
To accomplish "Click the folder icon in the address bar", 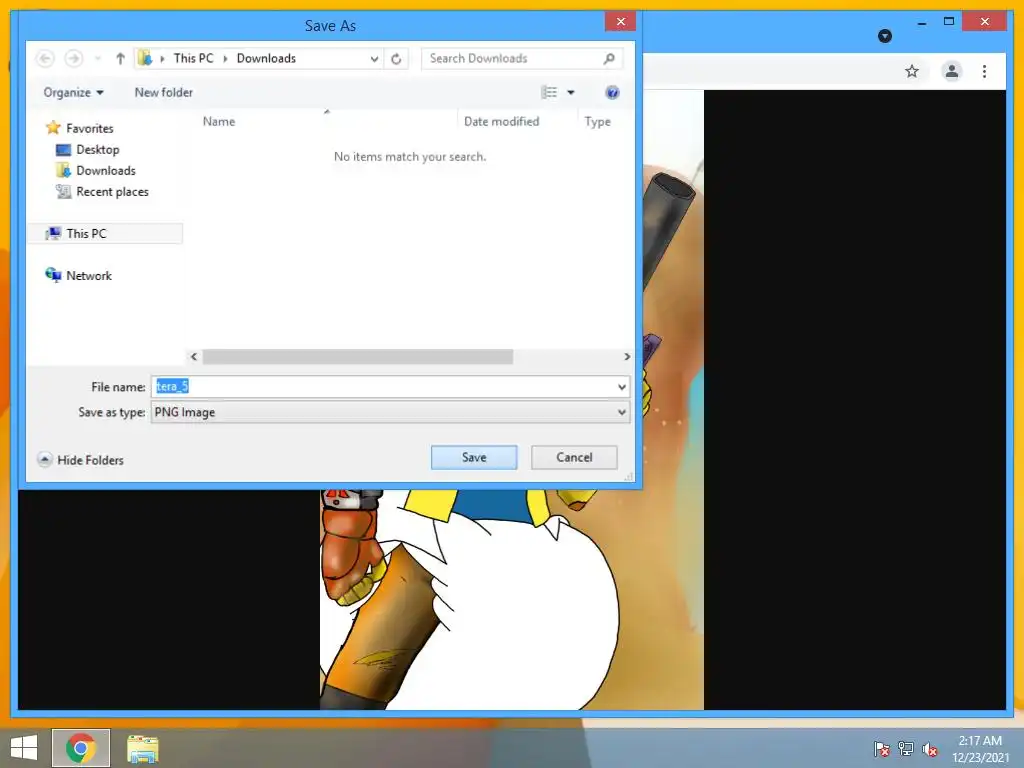I will (145, 58).
